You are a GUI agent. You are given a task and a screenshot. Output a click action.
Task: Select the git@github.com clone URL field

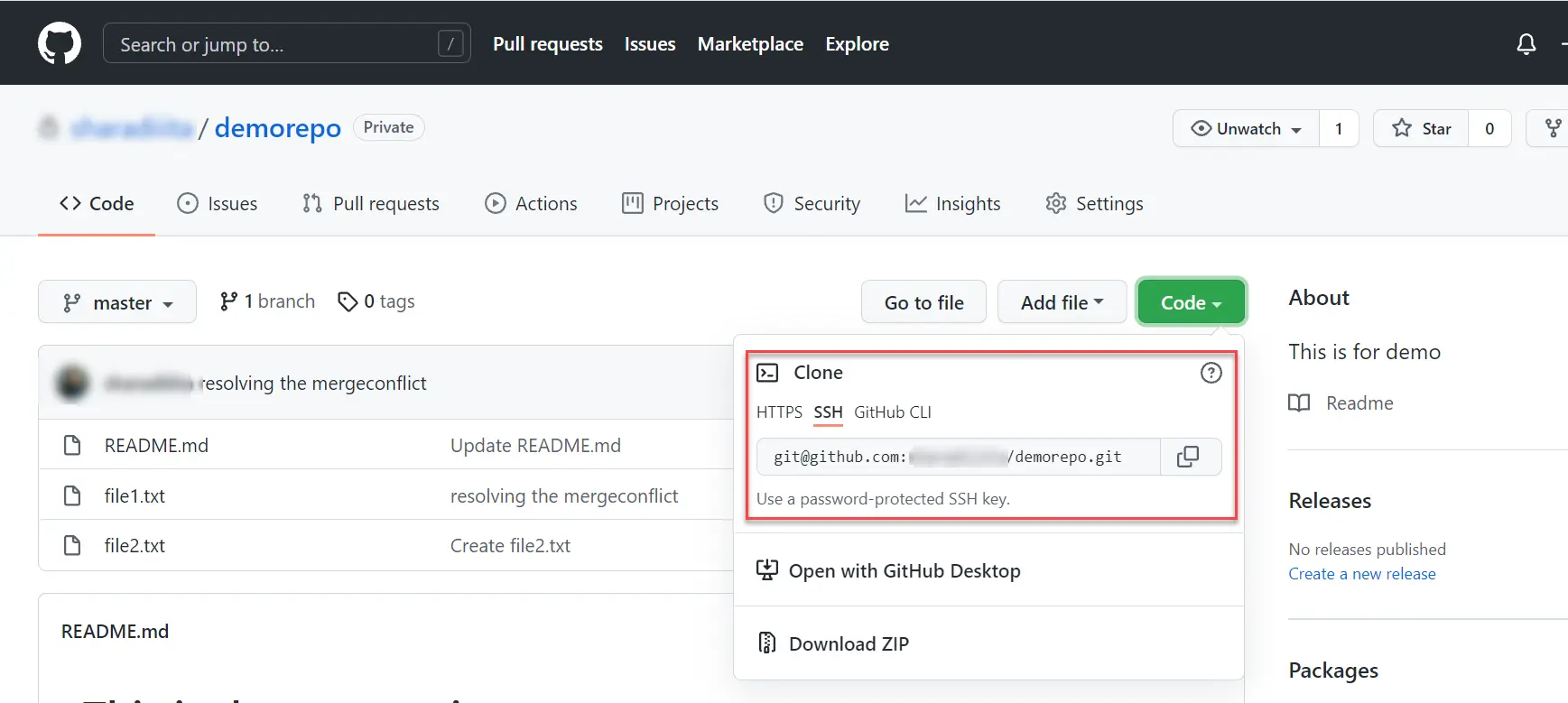tap(959, 457)
